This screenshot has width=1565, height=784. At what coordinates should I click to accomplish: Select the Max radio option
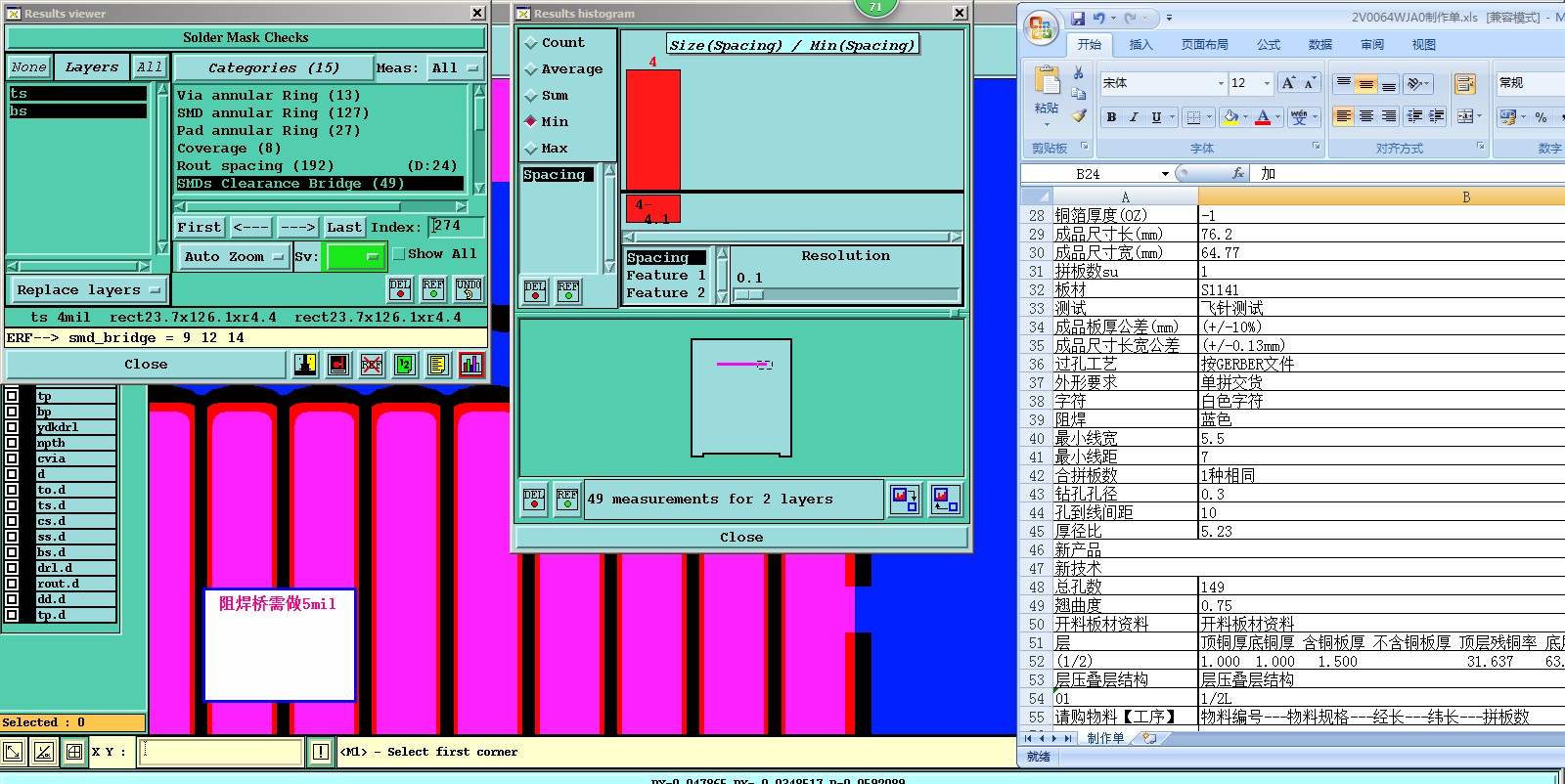click(531, 149)
